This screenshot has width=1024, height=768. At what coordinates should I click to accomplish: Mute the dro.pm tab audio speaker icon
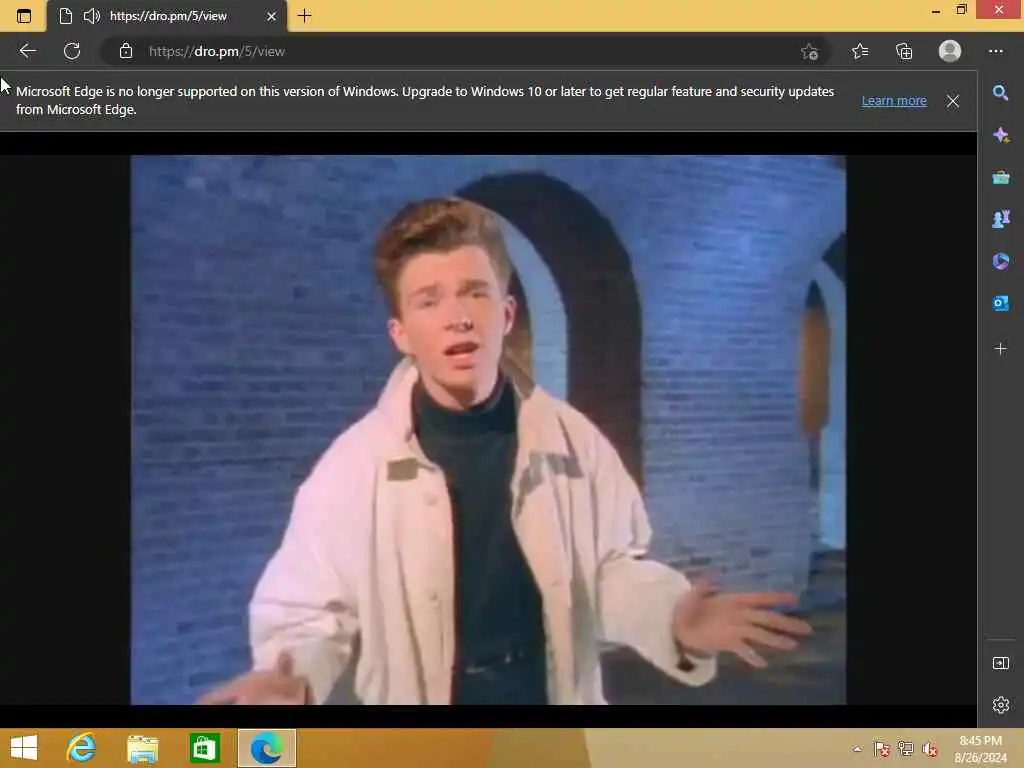coord(91,16)
